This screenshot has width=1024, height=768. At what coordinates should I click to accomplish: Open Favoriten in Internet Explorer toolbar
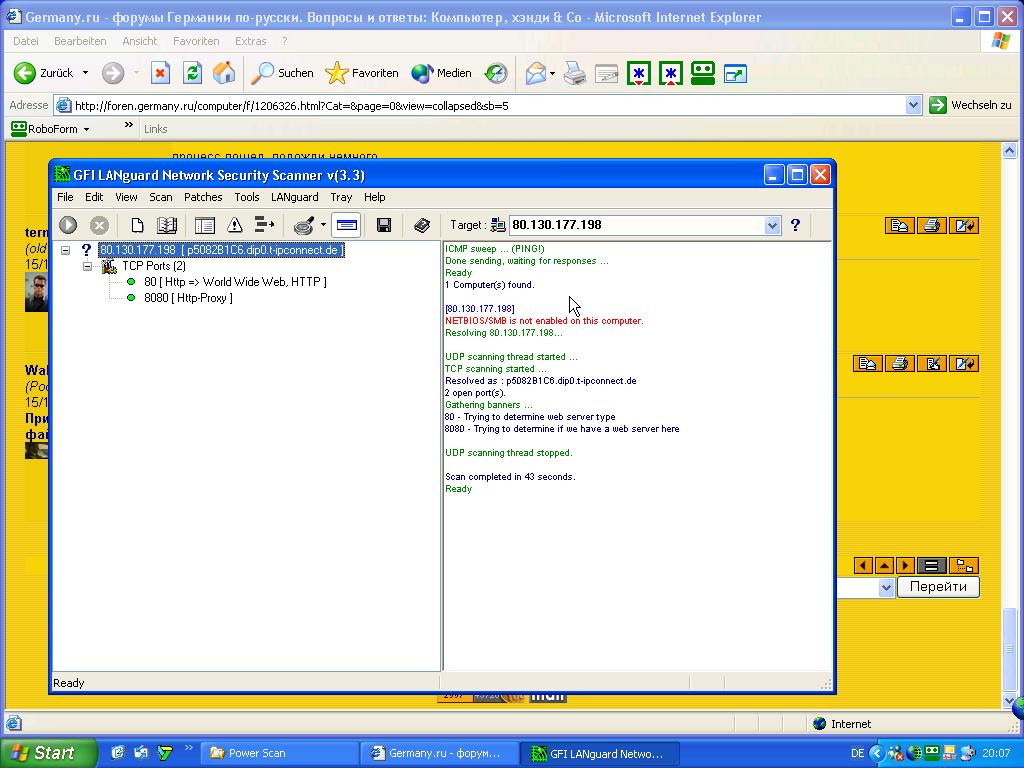(362, 73)
